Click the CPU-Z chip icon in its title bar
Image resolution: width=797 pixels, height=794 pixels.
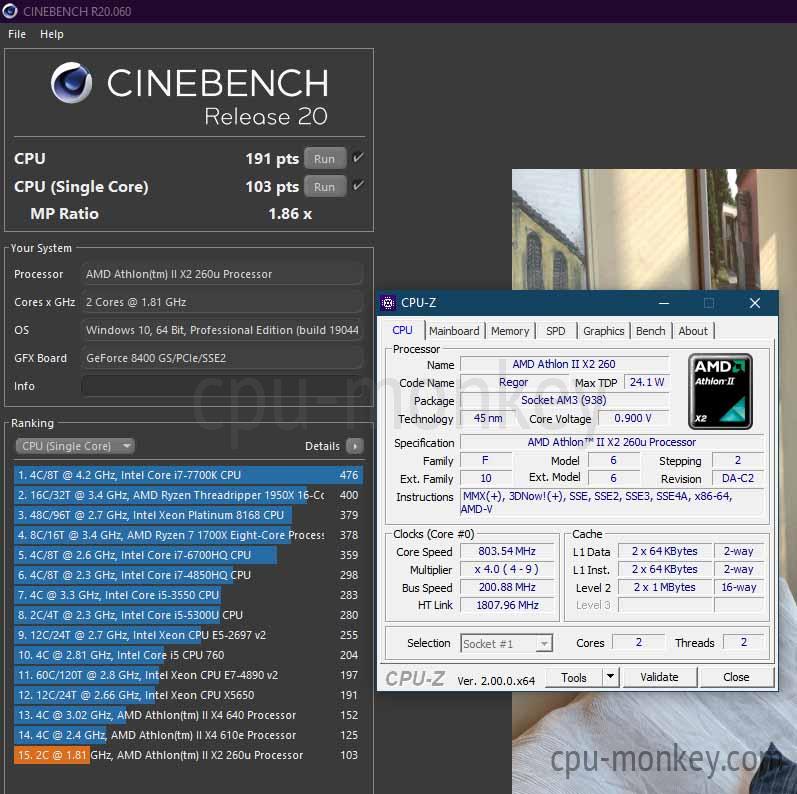pyautogui.click(x=388, y=303)
